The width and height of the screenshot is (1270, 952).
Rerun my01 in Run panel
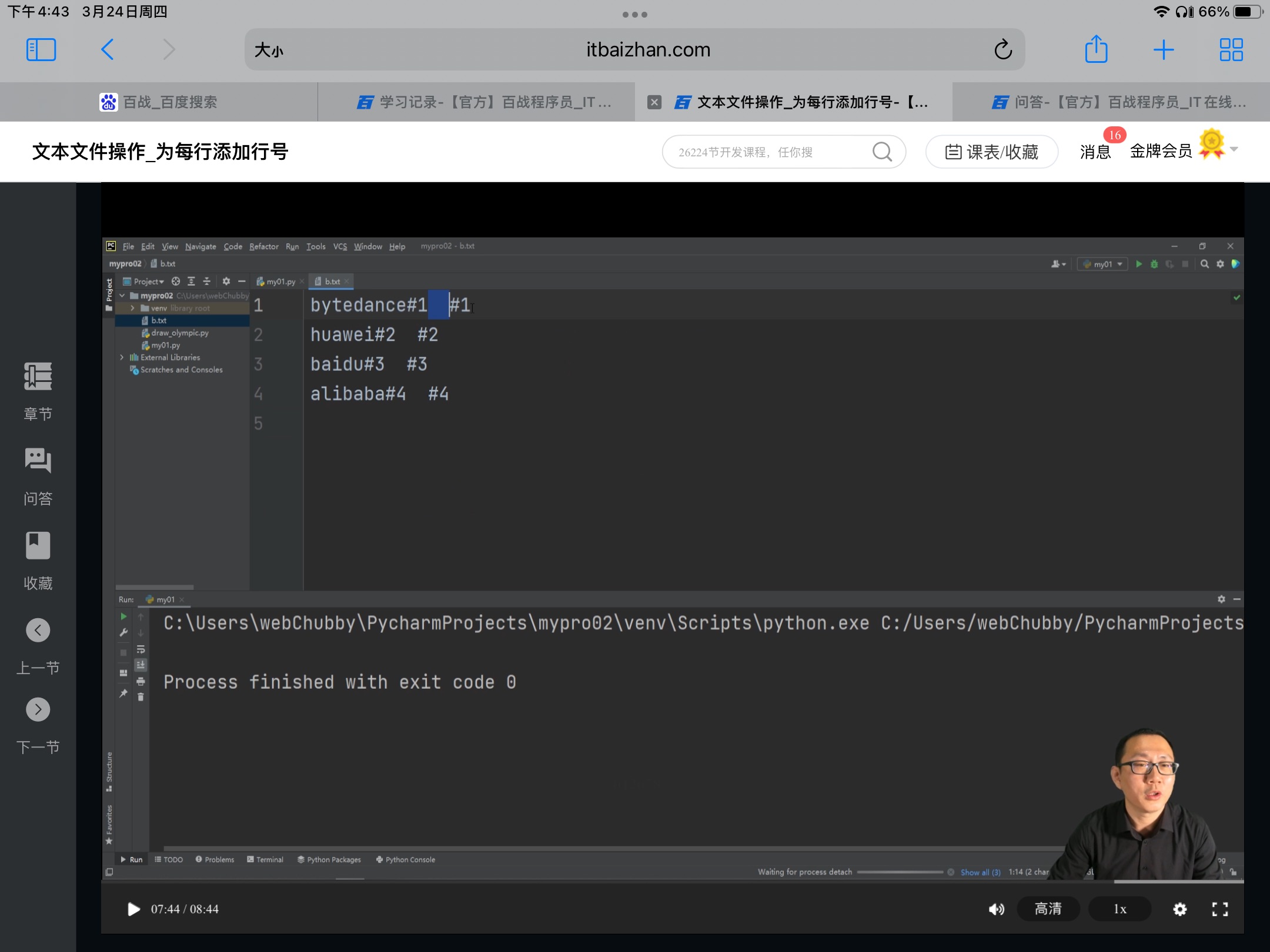(x=123, y=616)
